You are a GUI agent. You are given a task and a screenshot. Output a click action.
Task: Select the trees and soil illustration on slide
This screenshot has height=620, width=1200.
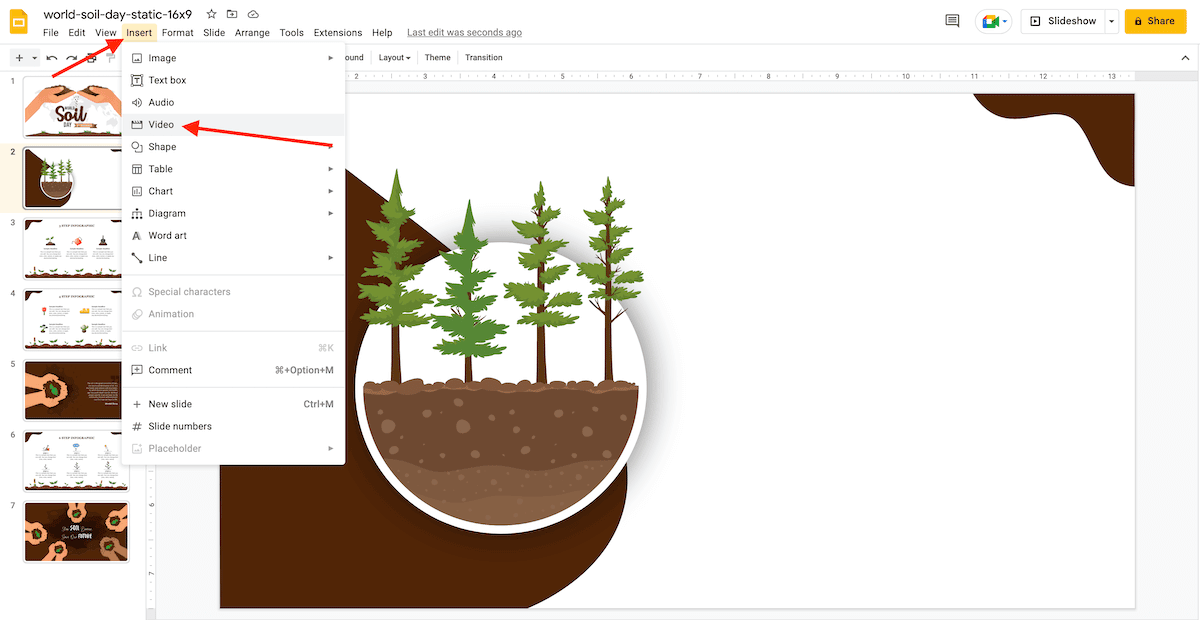coord(500,350)
